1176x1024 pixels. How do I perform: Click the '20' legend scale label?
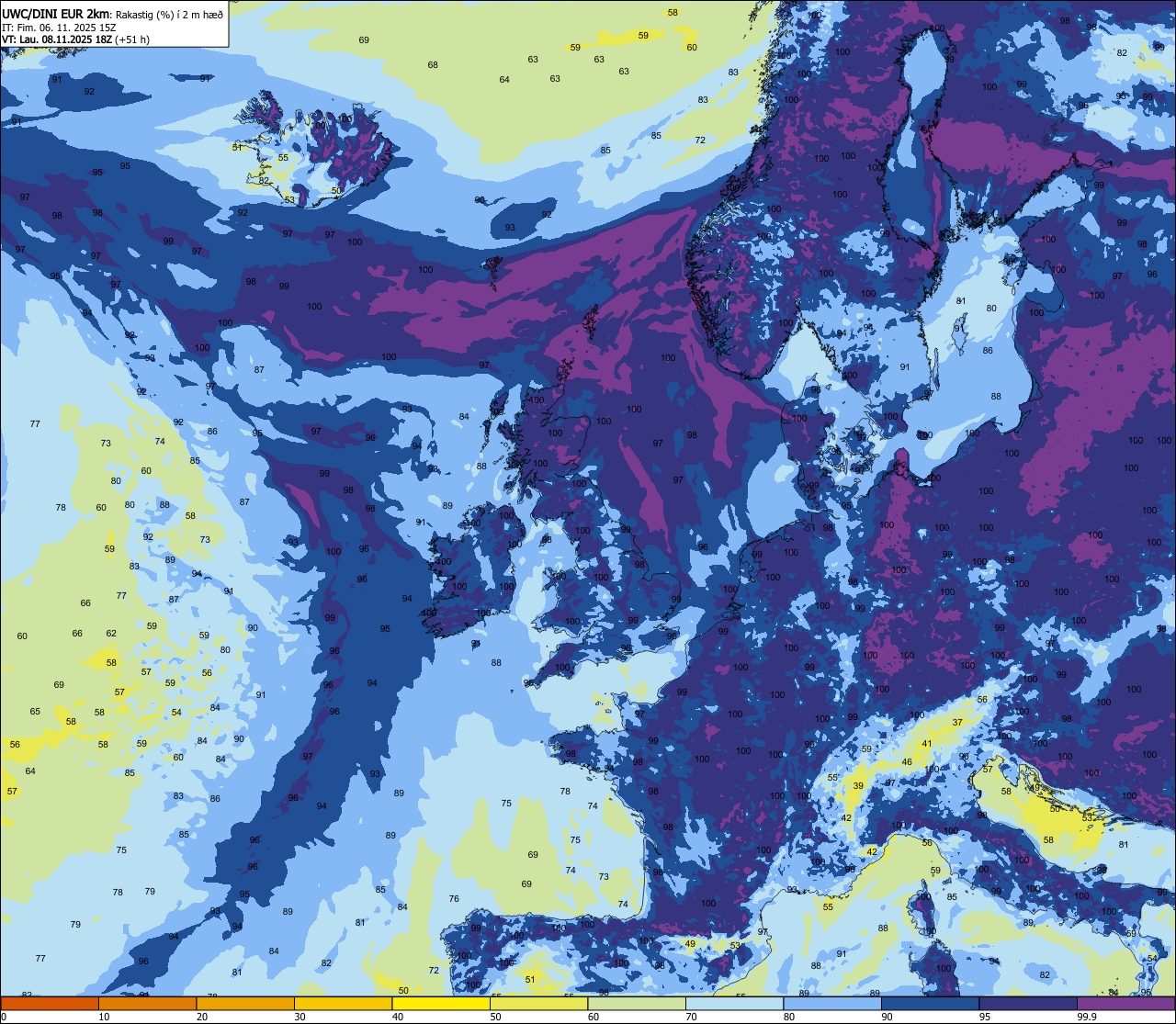(x=202, y=1017)
